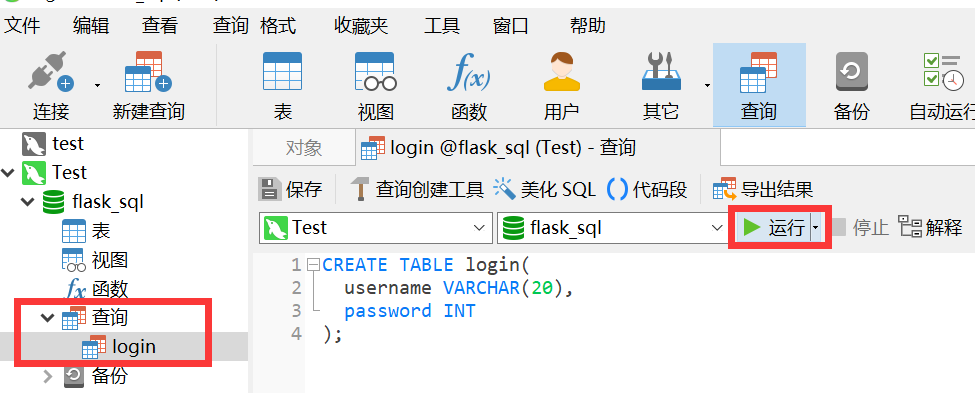The width and height of the screenshot is (975, 393).
Task: Collapse the Test connection node
Action: [x=8, y=172]
